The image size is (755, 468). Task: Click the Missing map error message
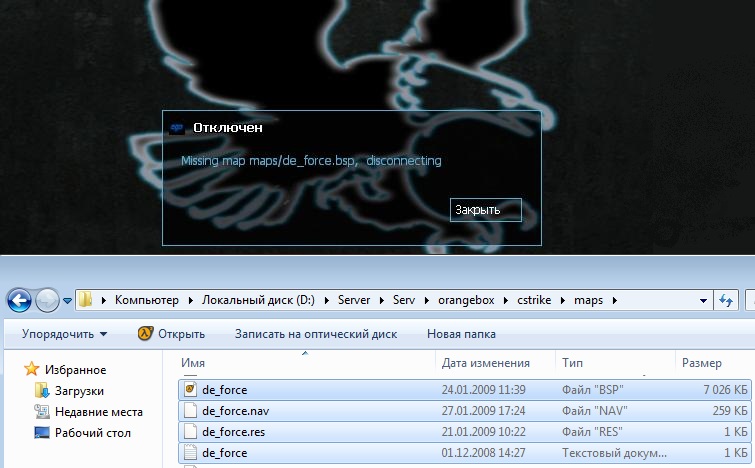311,161
